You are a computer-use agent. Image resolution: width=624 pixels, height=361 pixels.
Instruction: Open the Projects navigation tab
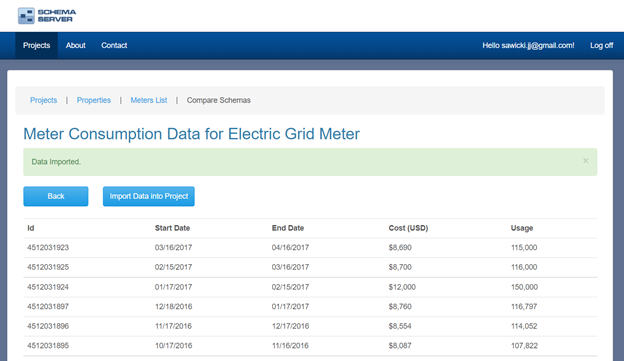[37, 45]
